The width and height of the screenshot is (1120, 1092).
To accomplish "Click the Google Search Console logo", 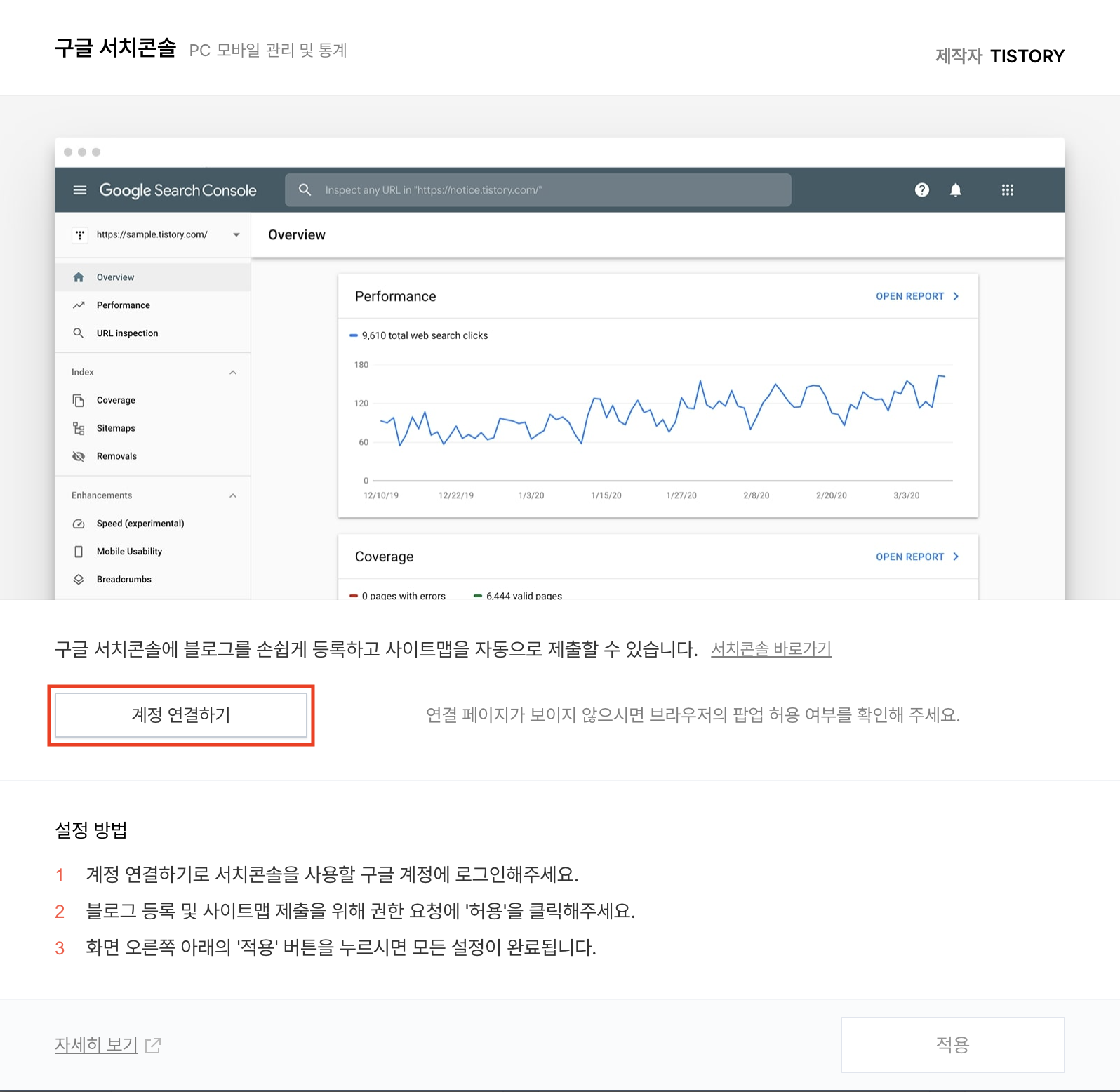I will pos(178,190).
